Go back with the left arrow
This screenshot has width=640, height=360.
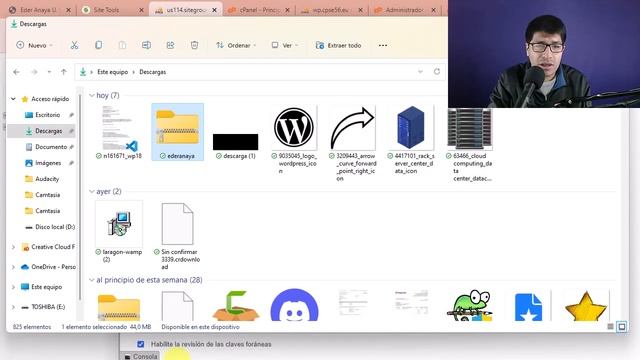(x=16, y=72)
